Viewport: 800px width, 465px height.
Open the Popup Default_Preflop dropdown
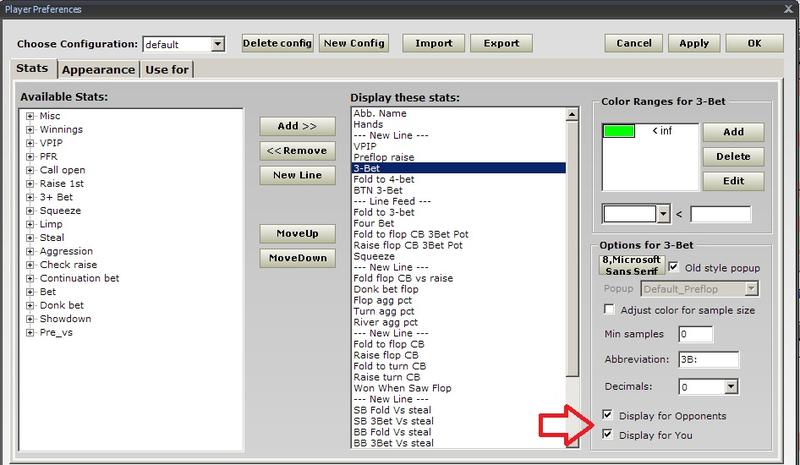(x=751, y=289)
